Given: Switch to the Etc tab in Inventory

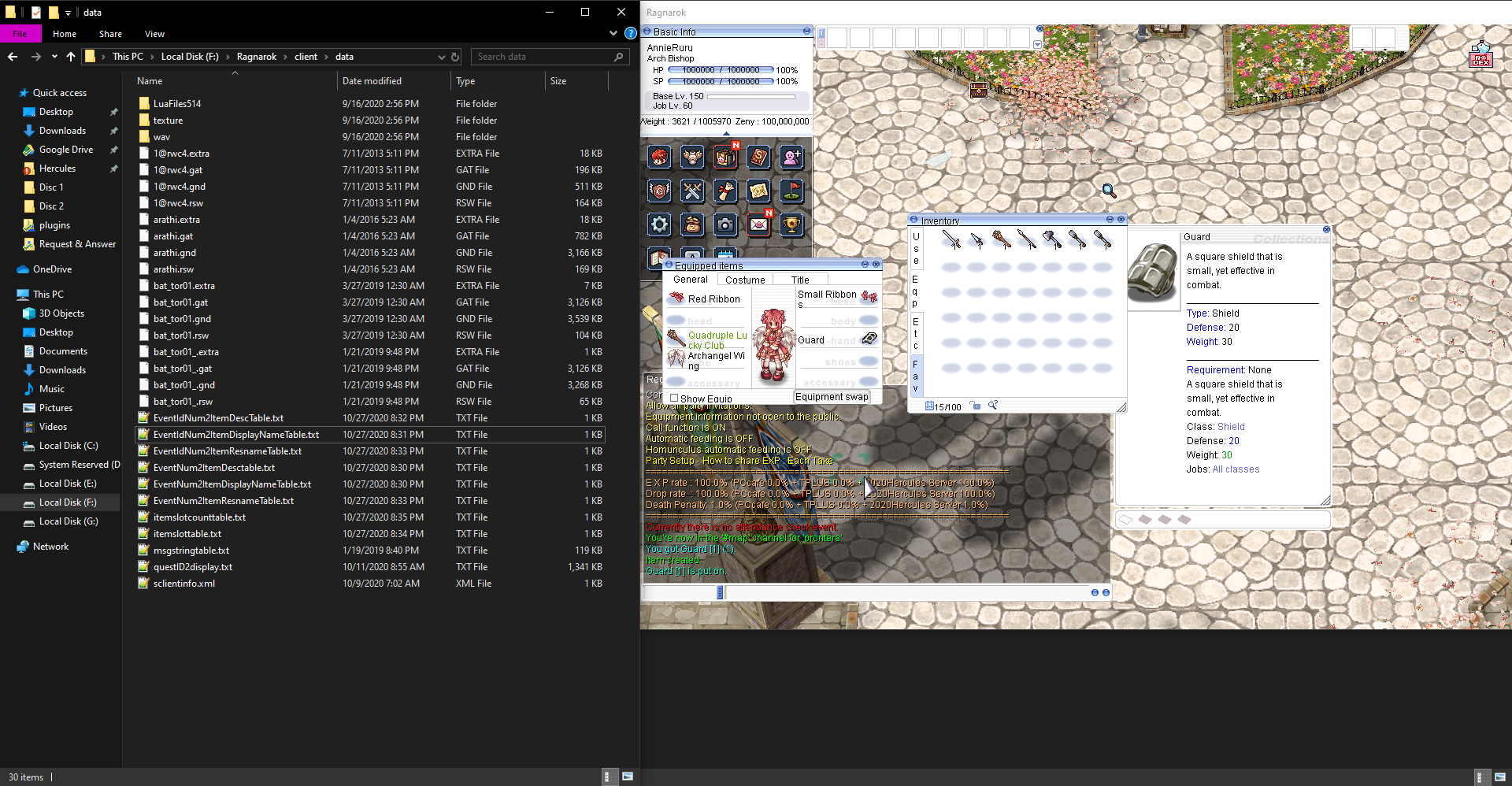Looking at the screenshot, I should (x=915, y=333).
